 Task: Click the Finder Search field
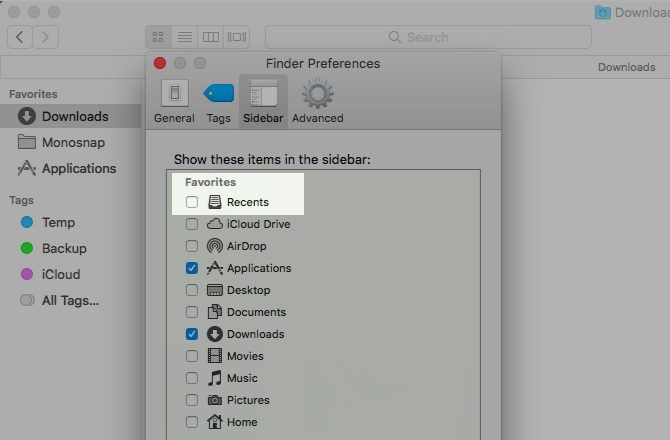428,37
